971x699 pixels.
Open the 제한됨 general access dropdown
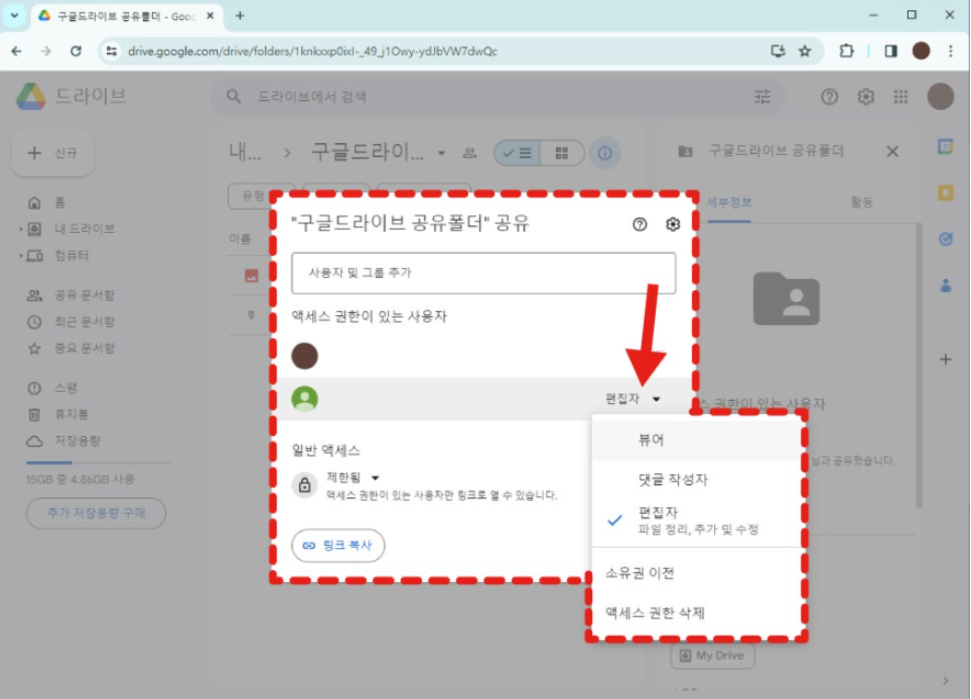point(352,477)
